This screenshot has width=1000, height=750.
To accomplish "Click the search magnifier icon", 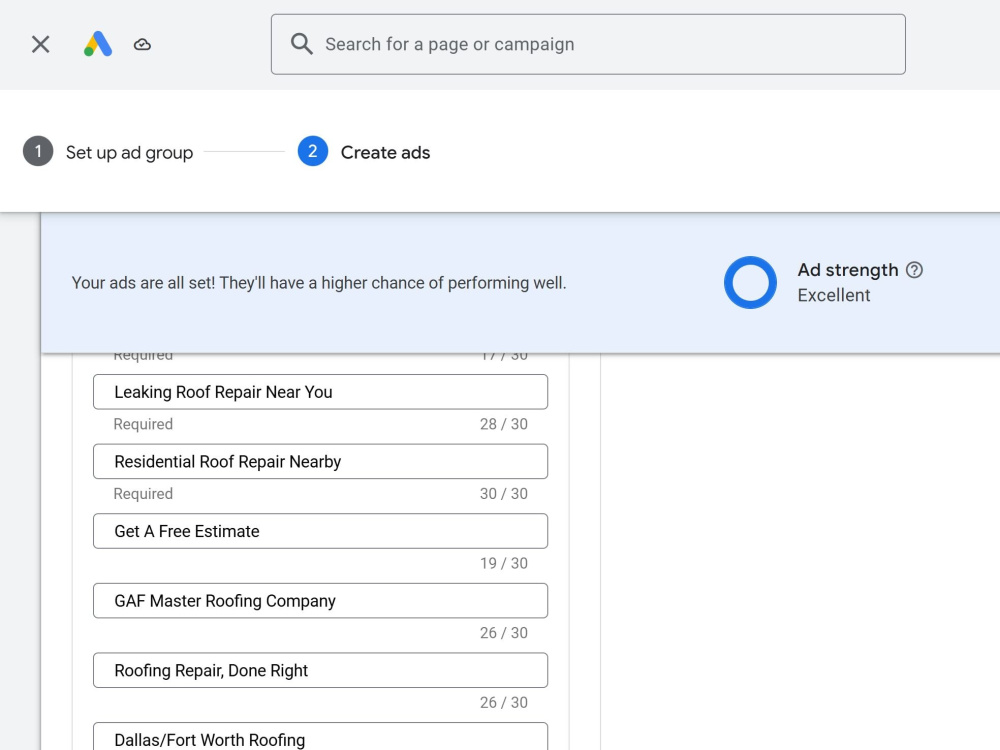I will point(302,44).
